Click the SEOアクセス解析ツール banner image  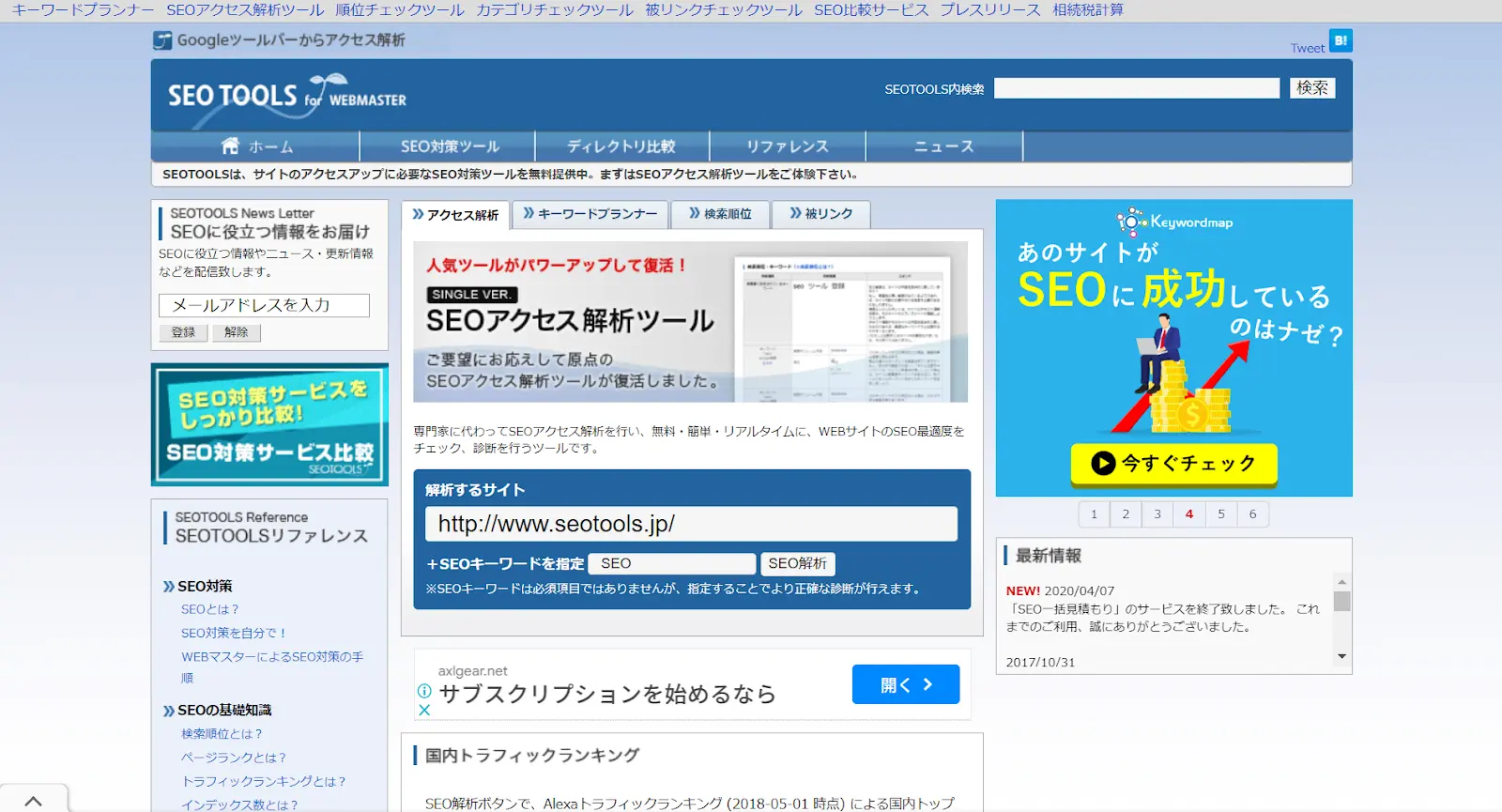[x=690, y=322]
